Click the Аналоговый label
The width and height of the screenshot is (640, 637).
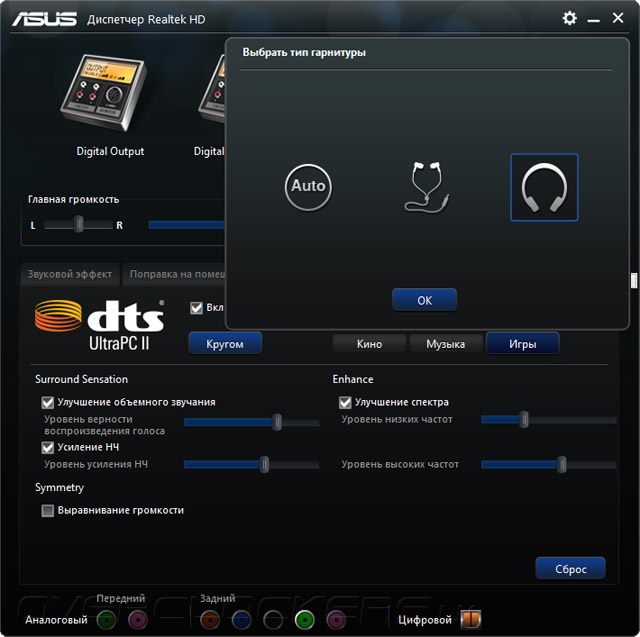coord(56,620)
